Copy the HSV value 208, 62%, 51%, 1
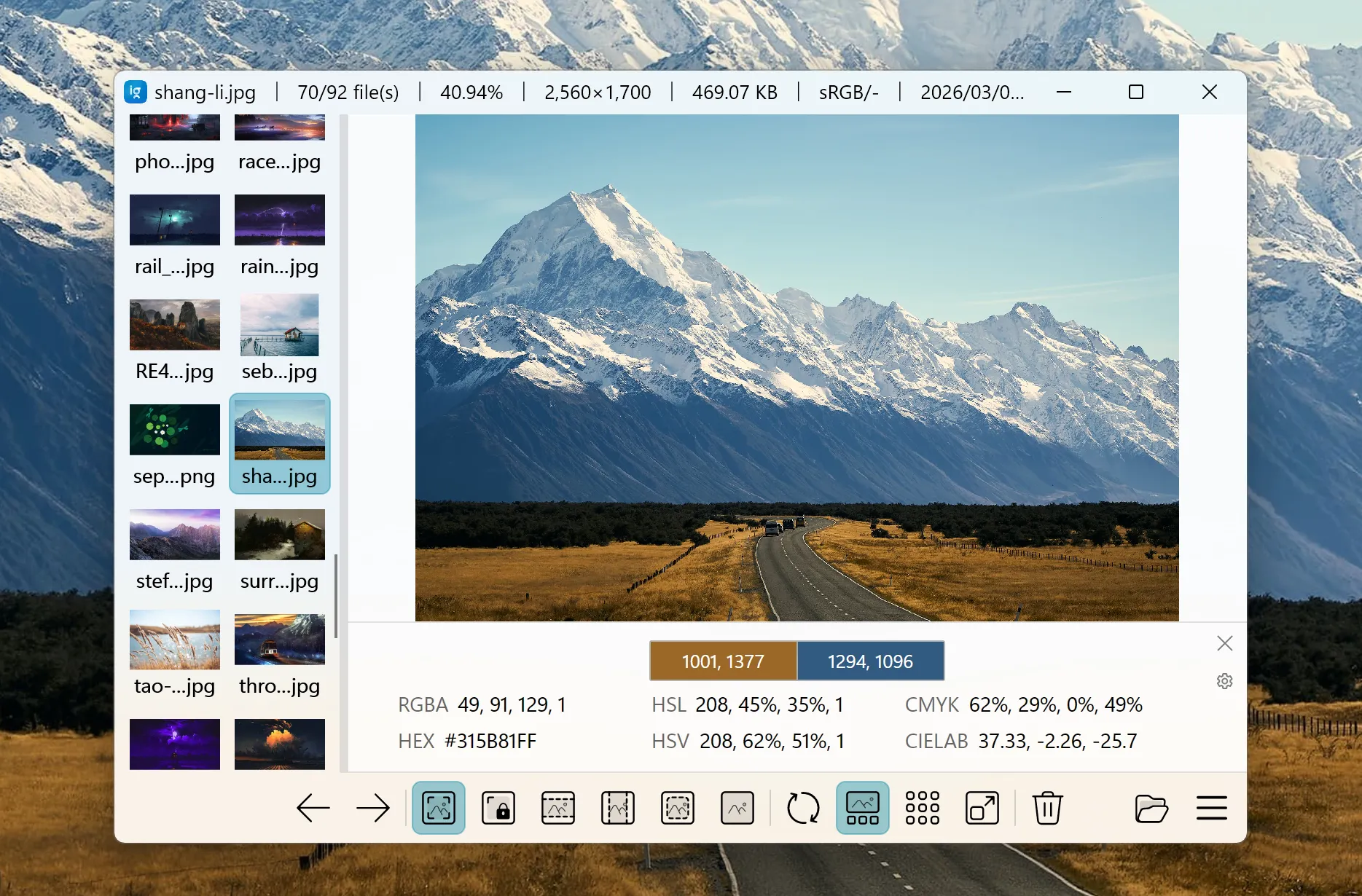This screenshot has height=896, width=1362. (x=772, y=741)
